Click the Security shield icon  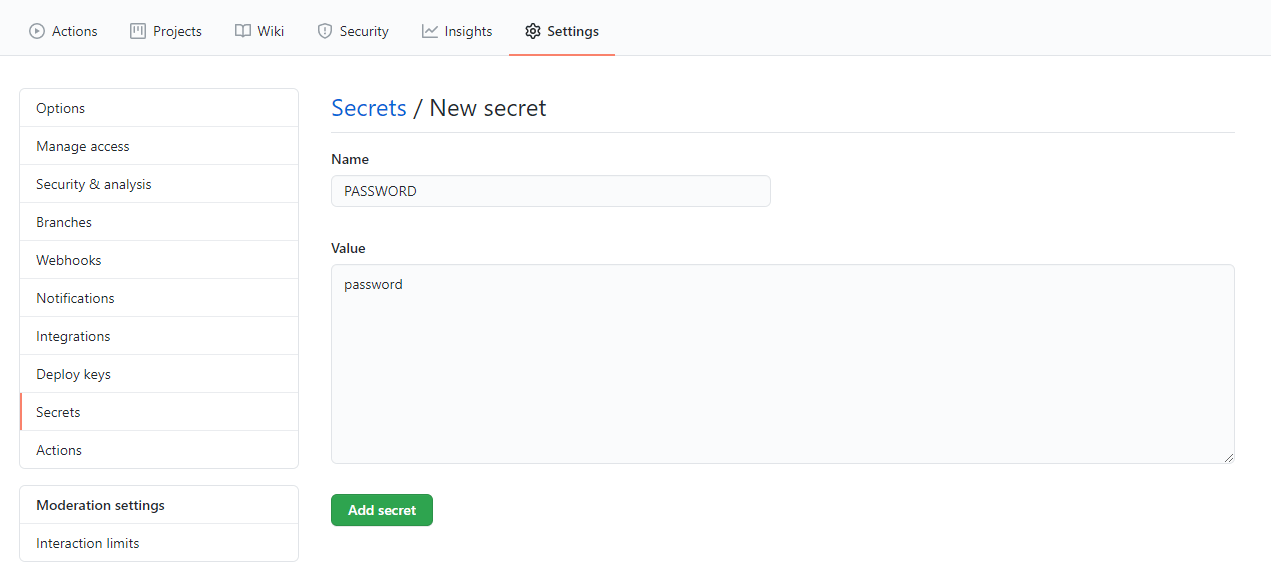pyautogui.click(x=324, y=30)
